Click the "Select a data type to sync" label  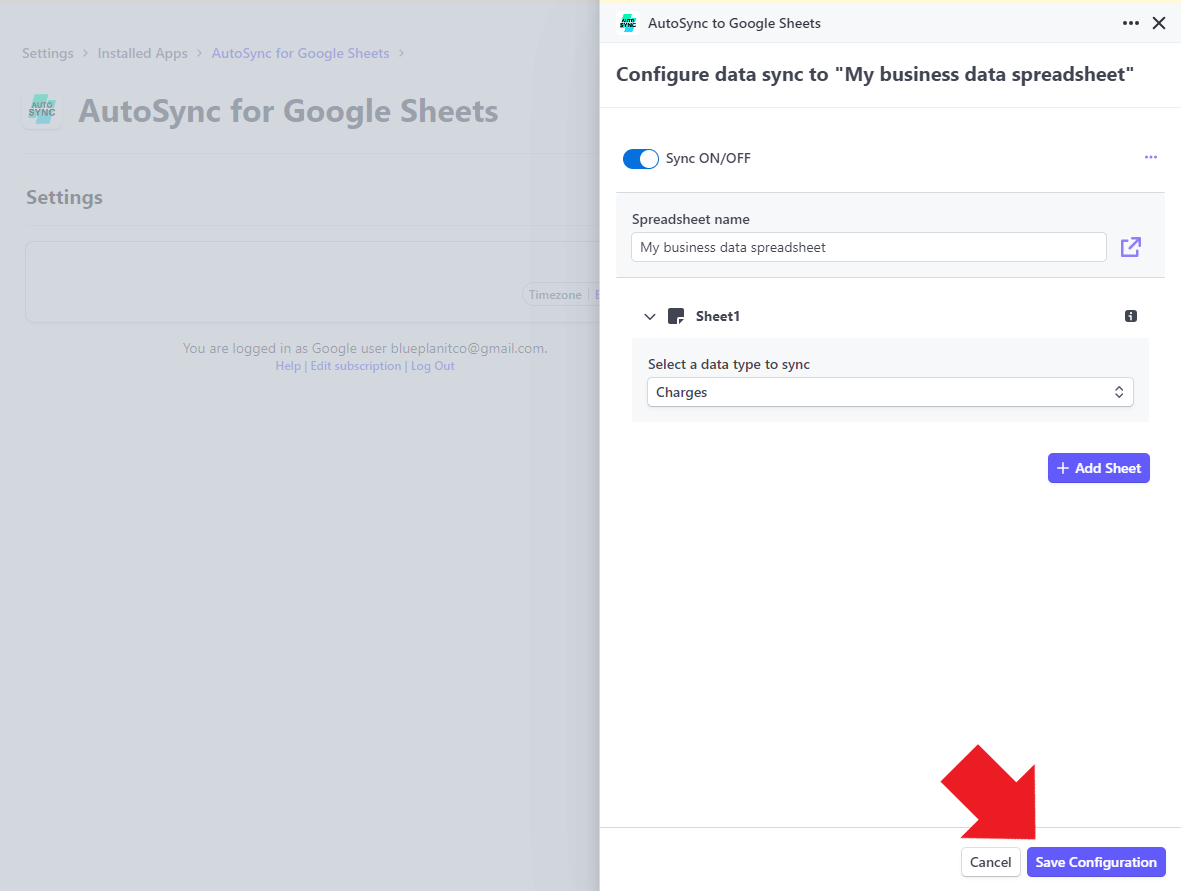point(728,365)
